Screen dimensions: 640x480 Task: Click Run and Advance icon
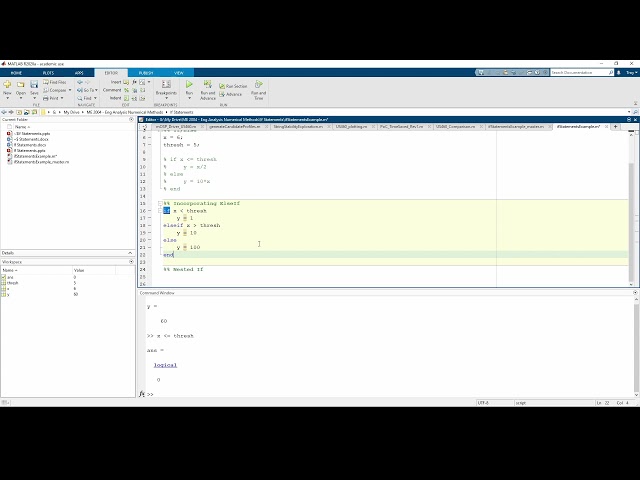[208, 84]
